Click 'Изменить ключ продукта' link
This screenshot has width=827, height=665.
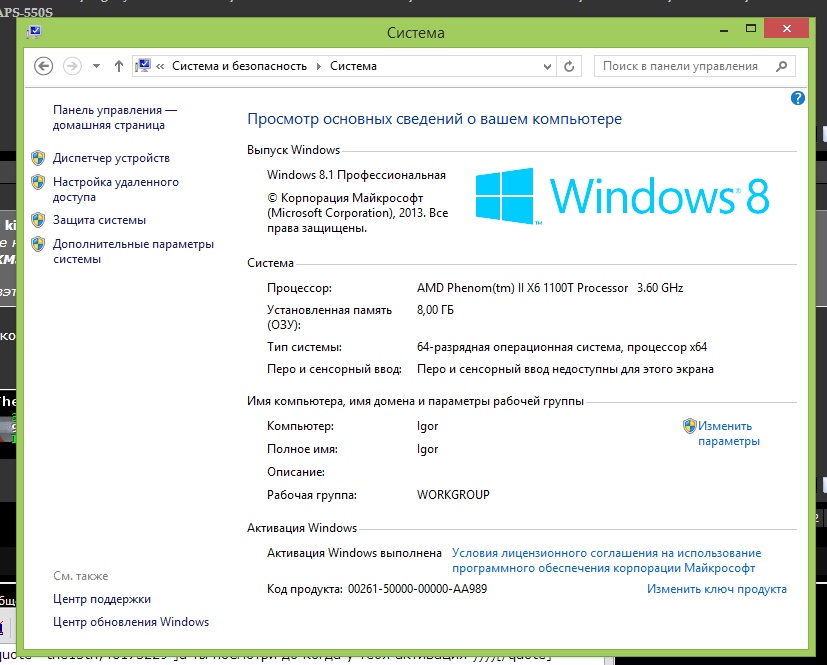pyautogui.click(x=717, y=589)
